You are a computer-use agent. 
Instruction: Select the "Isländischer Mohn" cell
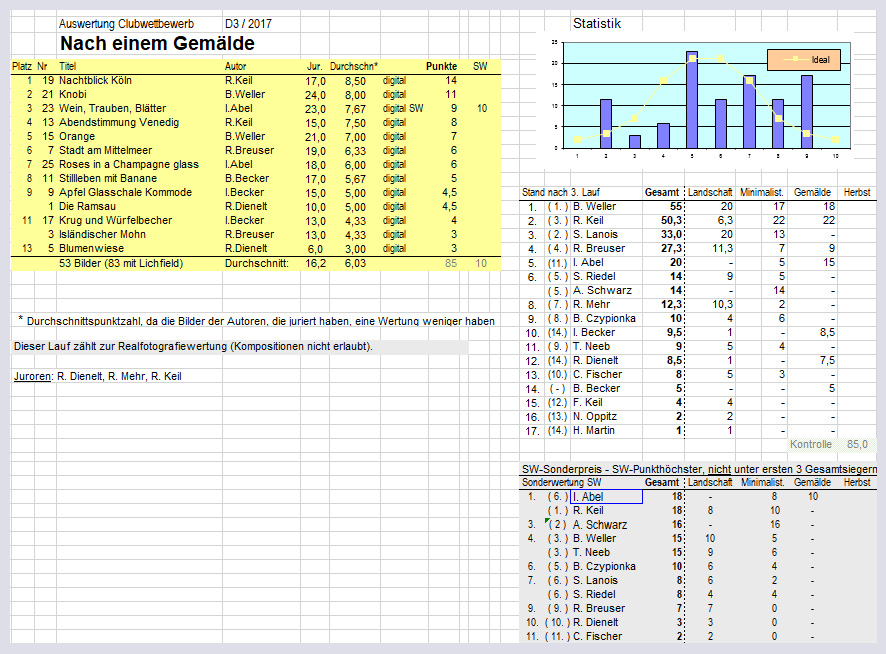pos(102,234)
